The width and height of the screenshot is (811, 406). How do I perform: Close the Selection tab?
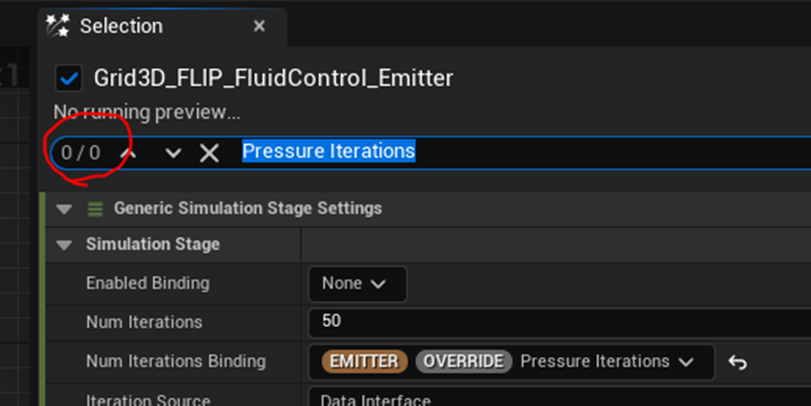point(259,26)
